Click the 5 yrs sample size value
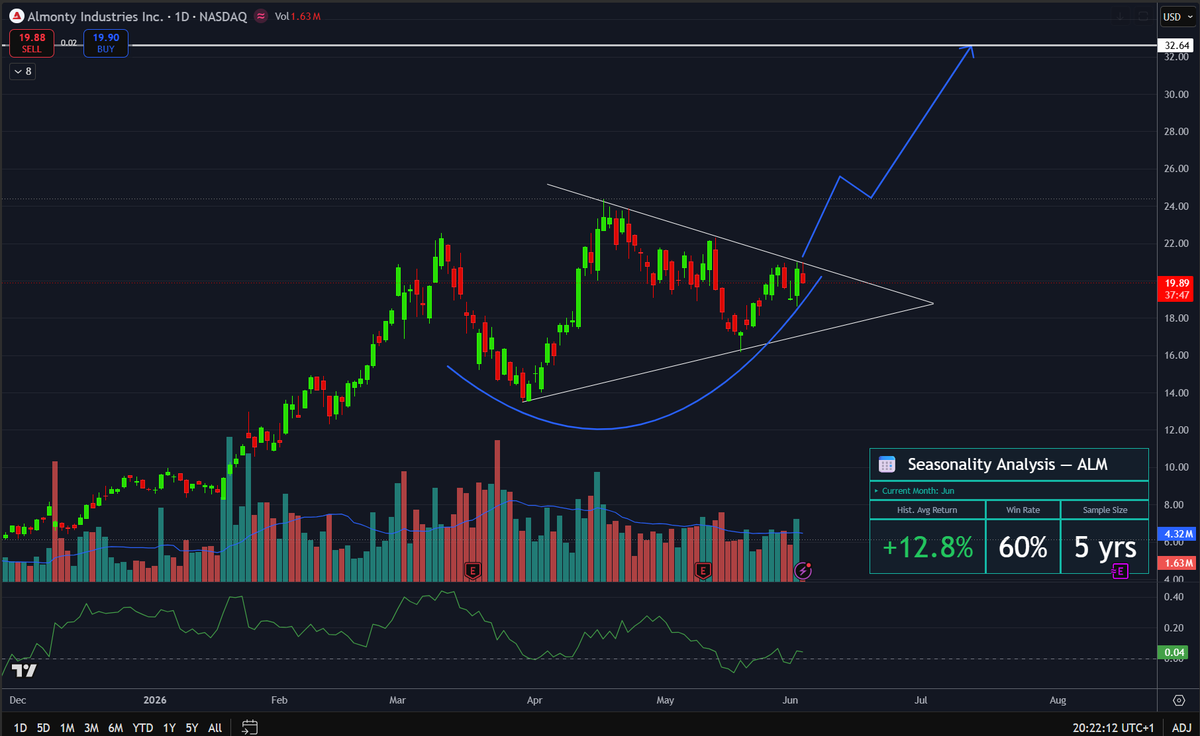This screenshot has width=1200, height=736. pos(1105,546)
